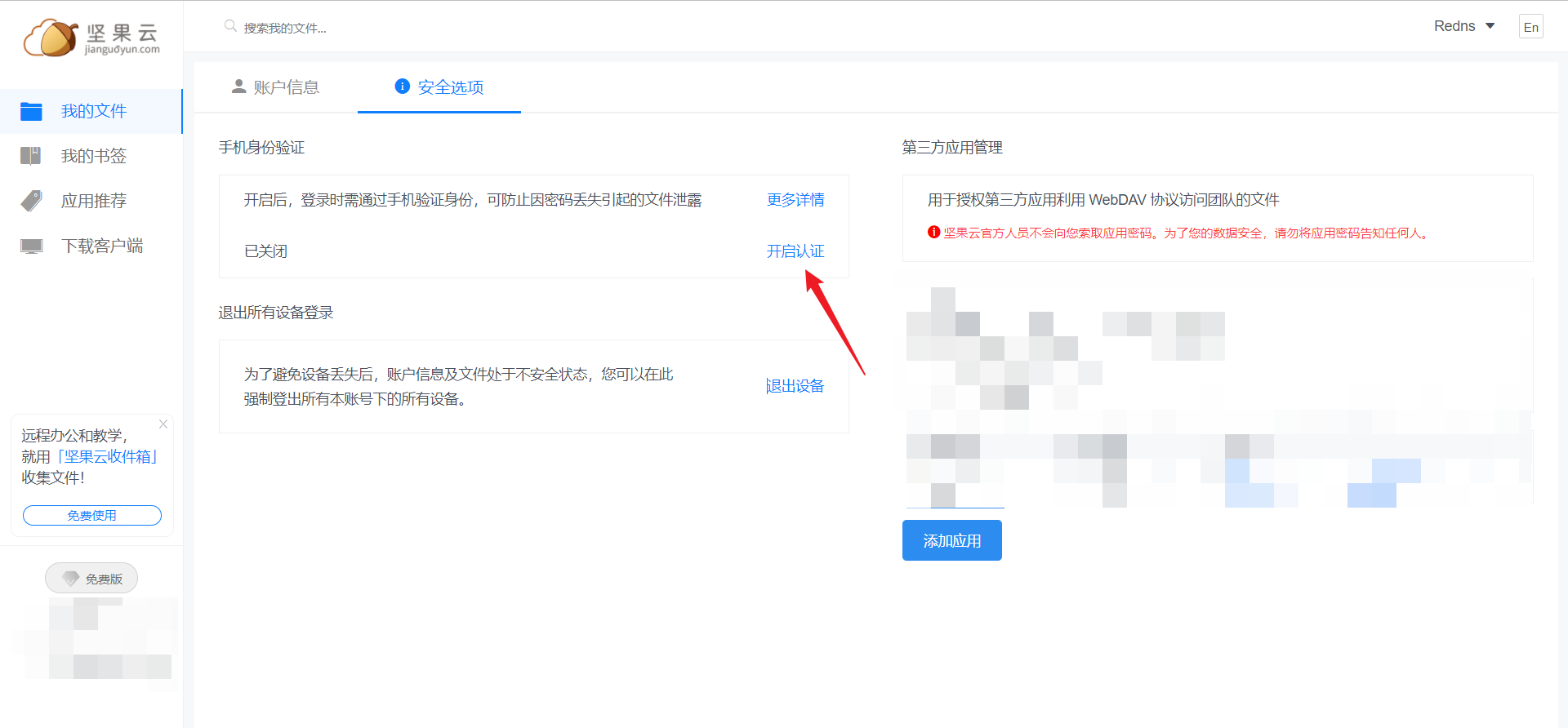This screenshot has height=728, width=1568.
Task: Click the 退出所有设备登录 heading
Action: 276,313
